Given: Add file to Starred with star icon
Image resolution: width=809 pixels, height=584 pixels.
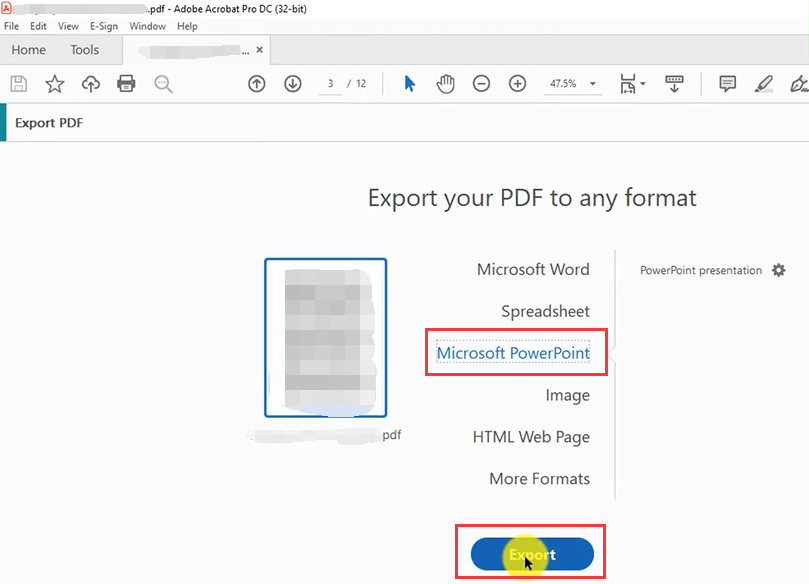Looking at the screenshot, I should [55, 84].
